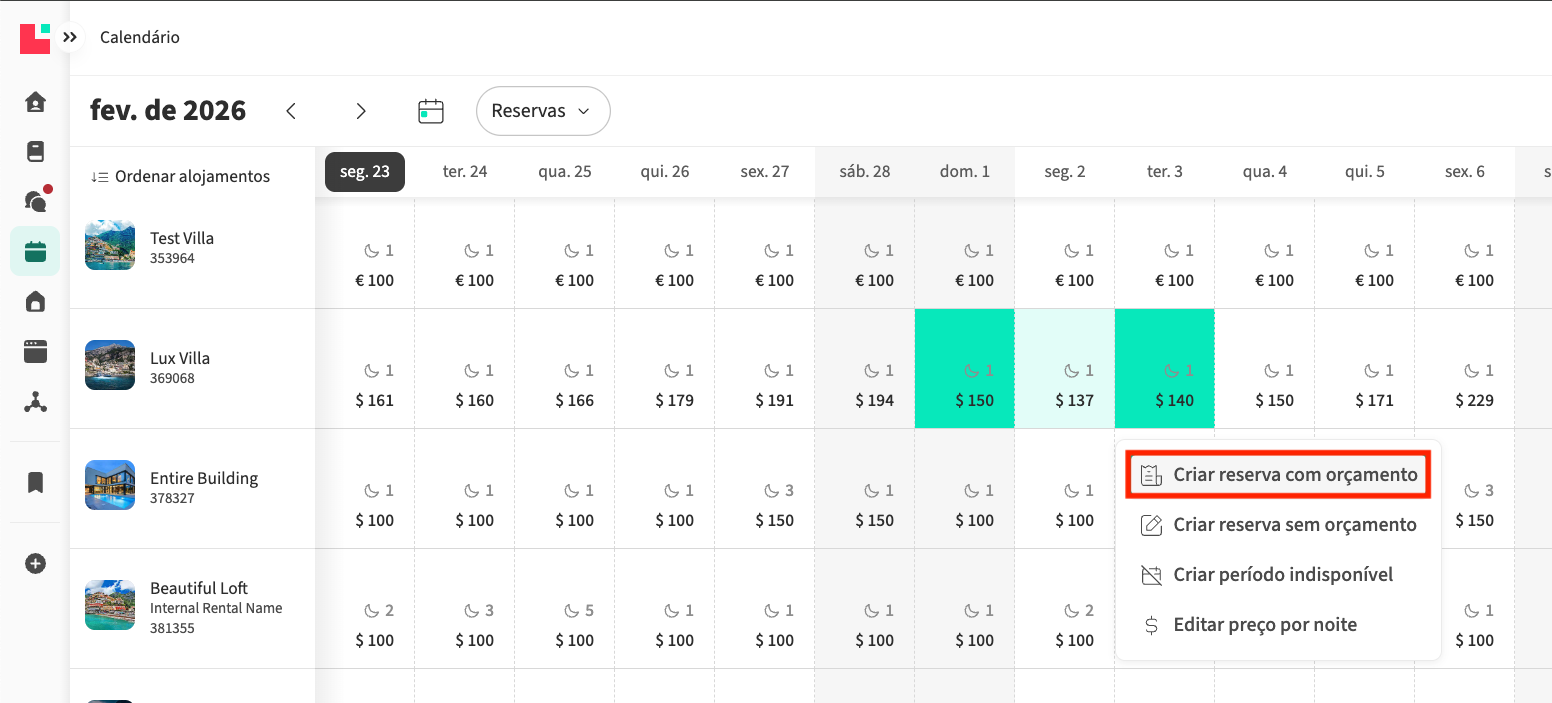Open the integrations network icon in sidebar

click(35, 402)
